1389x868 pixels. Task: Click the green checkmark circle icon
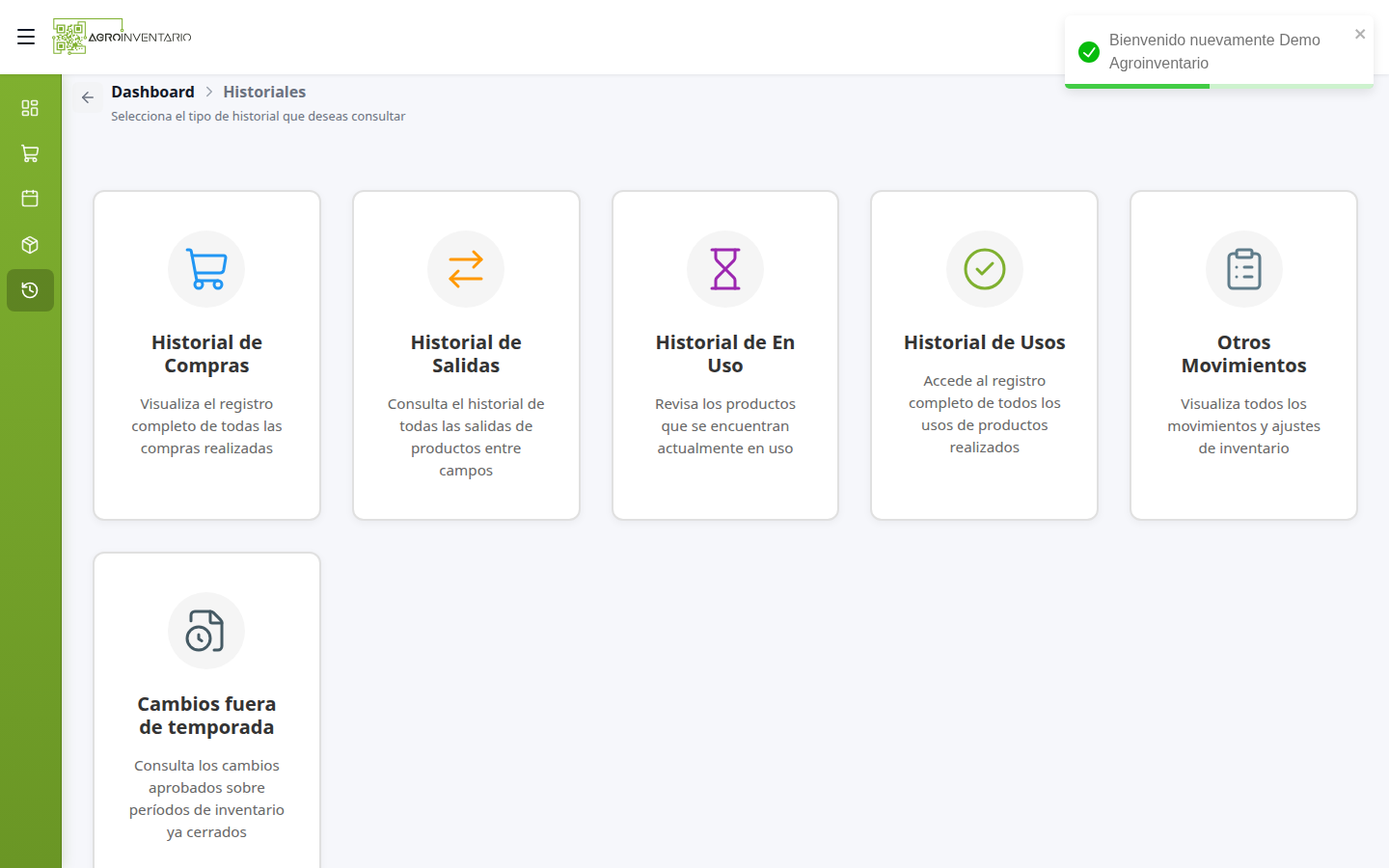coord(985,269)
